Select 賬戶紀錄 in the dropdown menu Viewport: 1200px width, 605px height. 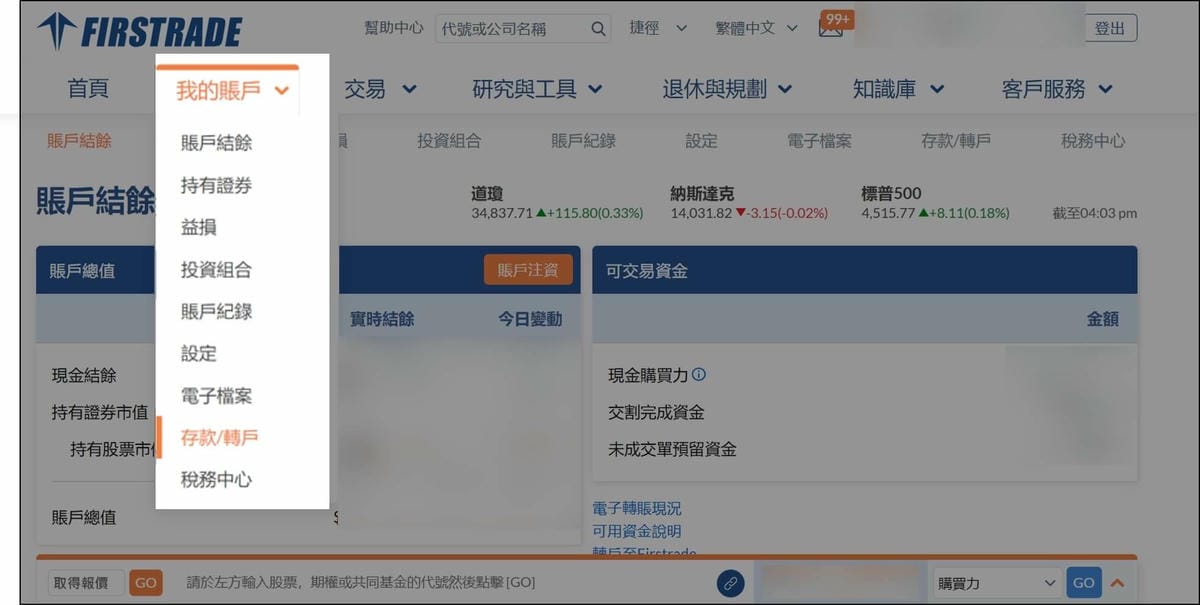click(x=216, y=311)
